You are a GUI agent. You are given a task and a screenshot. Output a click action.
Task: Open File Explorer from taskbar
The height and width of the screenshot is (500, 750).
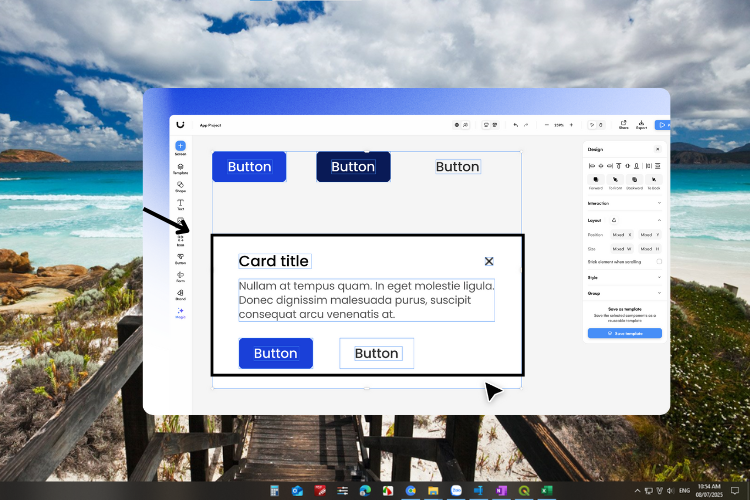433,490
